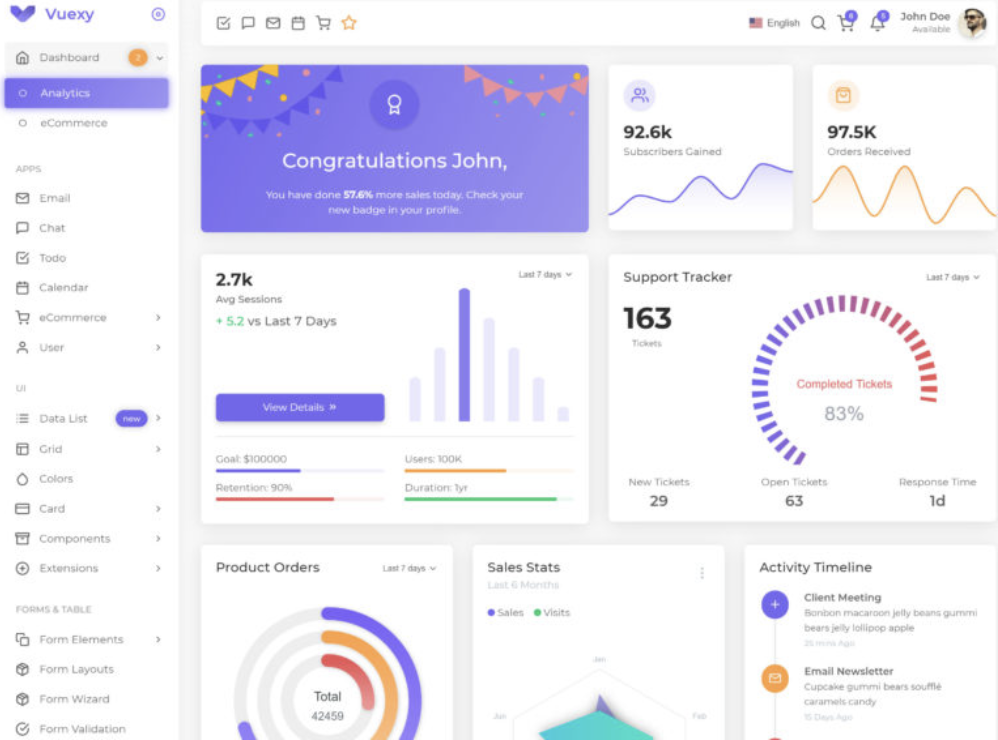Open the Chat shortcut in the top bar
Viewport: 998px width, 740px height.
coord(248,23)
